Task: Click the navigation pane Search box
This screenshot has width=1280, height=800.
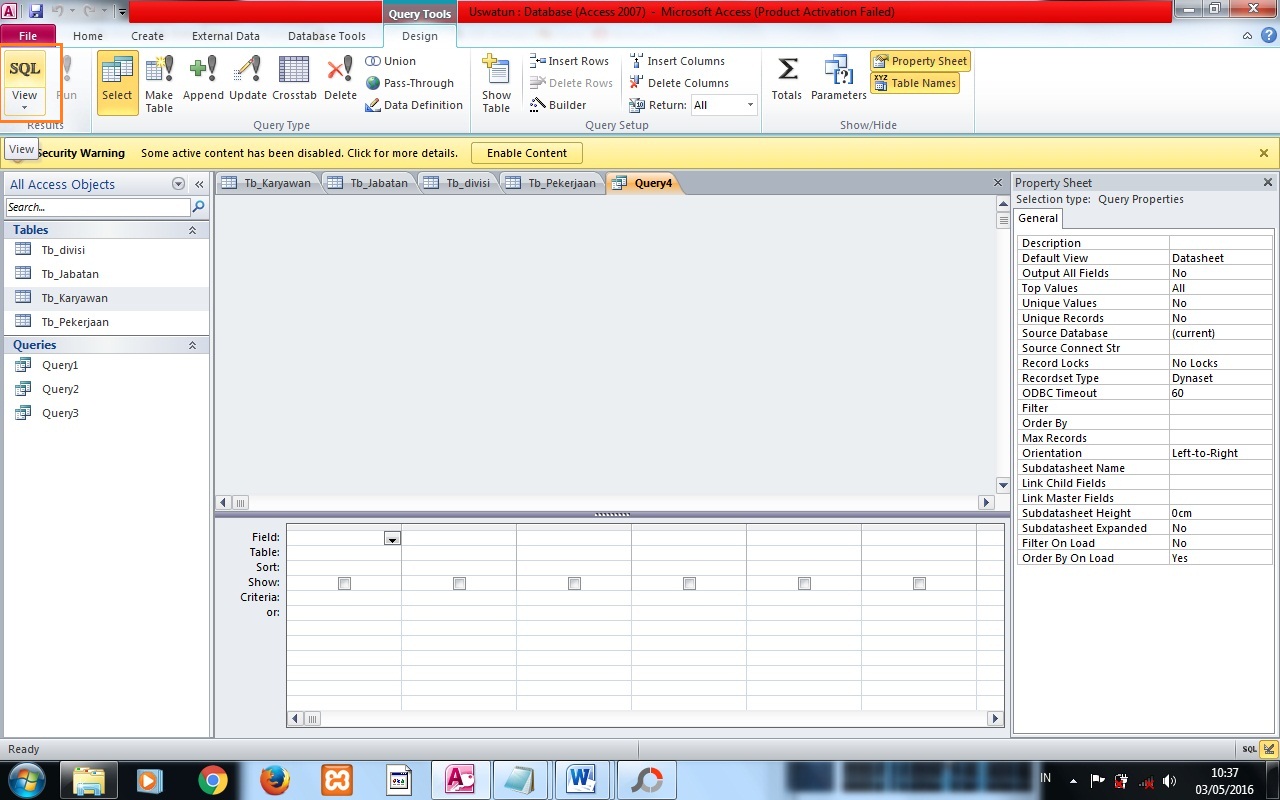Action: pyautogui.click(x=98, y=207)
